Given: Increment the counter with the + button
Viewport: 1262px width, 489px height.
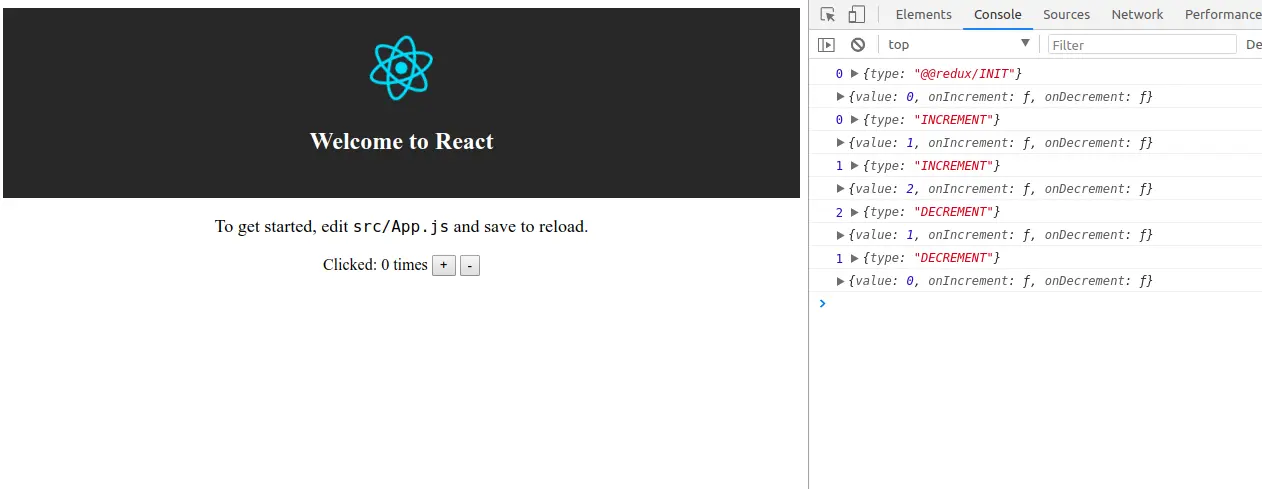Looking at the screenshot, I should point(444,266).
